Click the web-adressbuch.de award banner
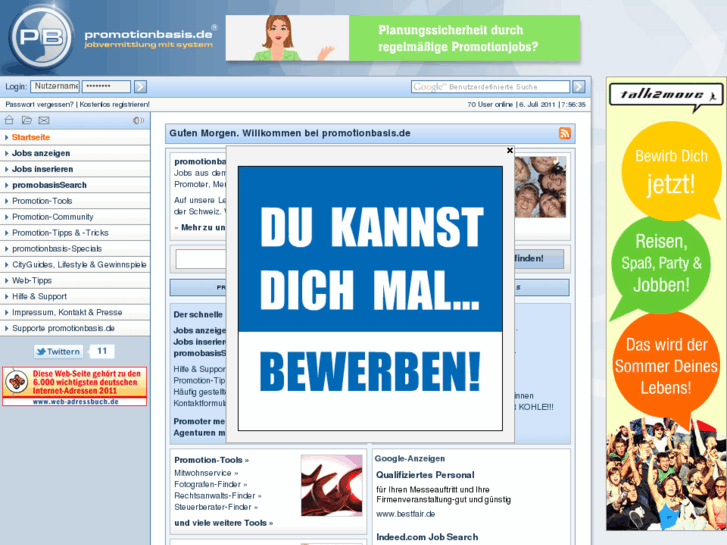Image resolution: width=727 pixels, height=545 pixels. click(75, 386)
